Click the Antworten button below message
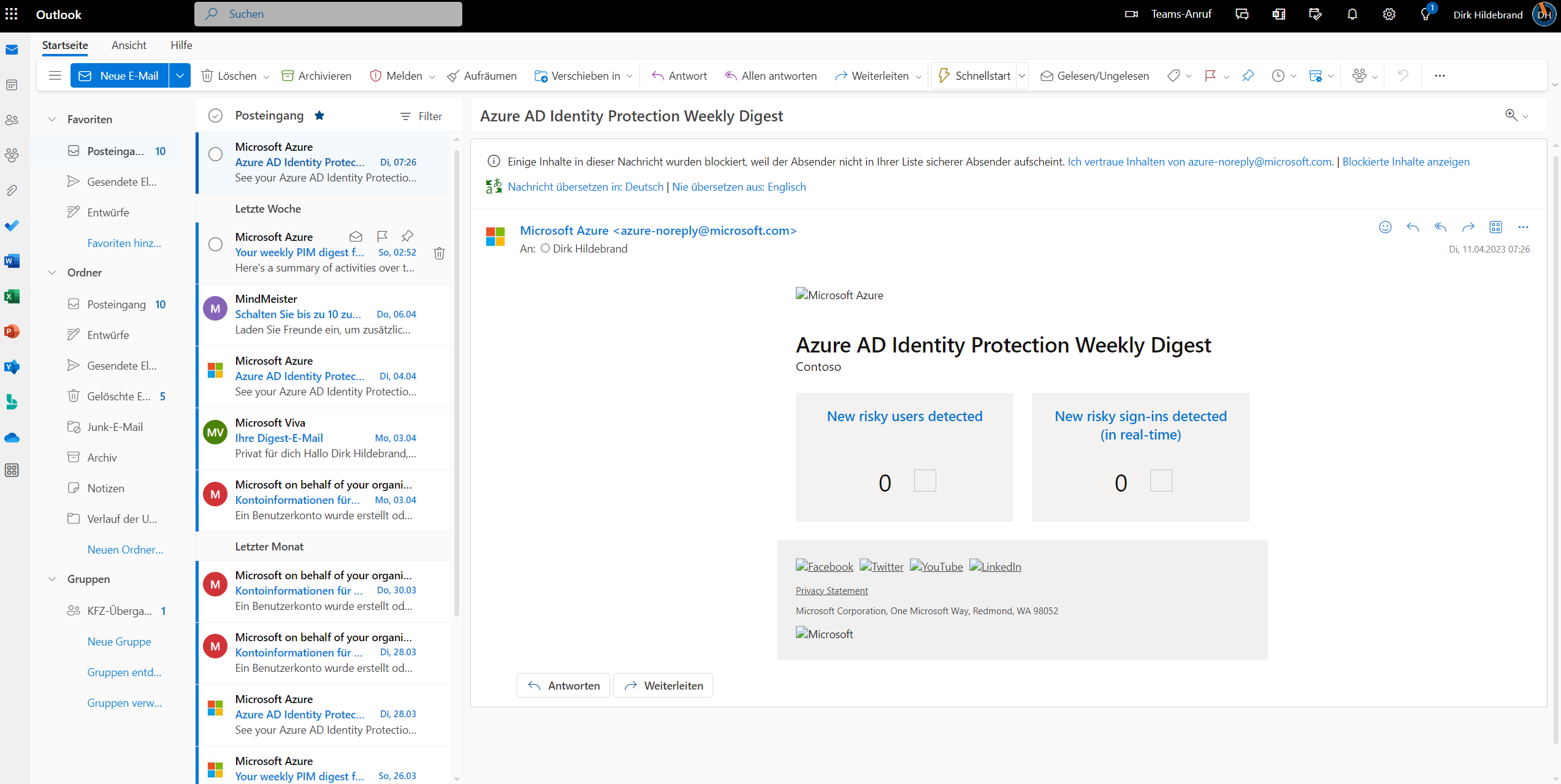Viewport: 1561px width, 784px height. point(563,686)
